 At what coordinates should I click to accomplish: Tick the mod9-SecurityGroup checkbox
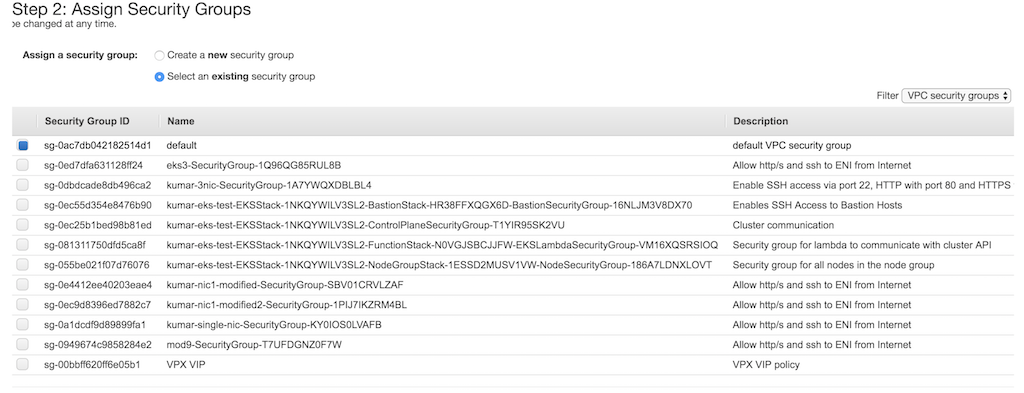23,344
